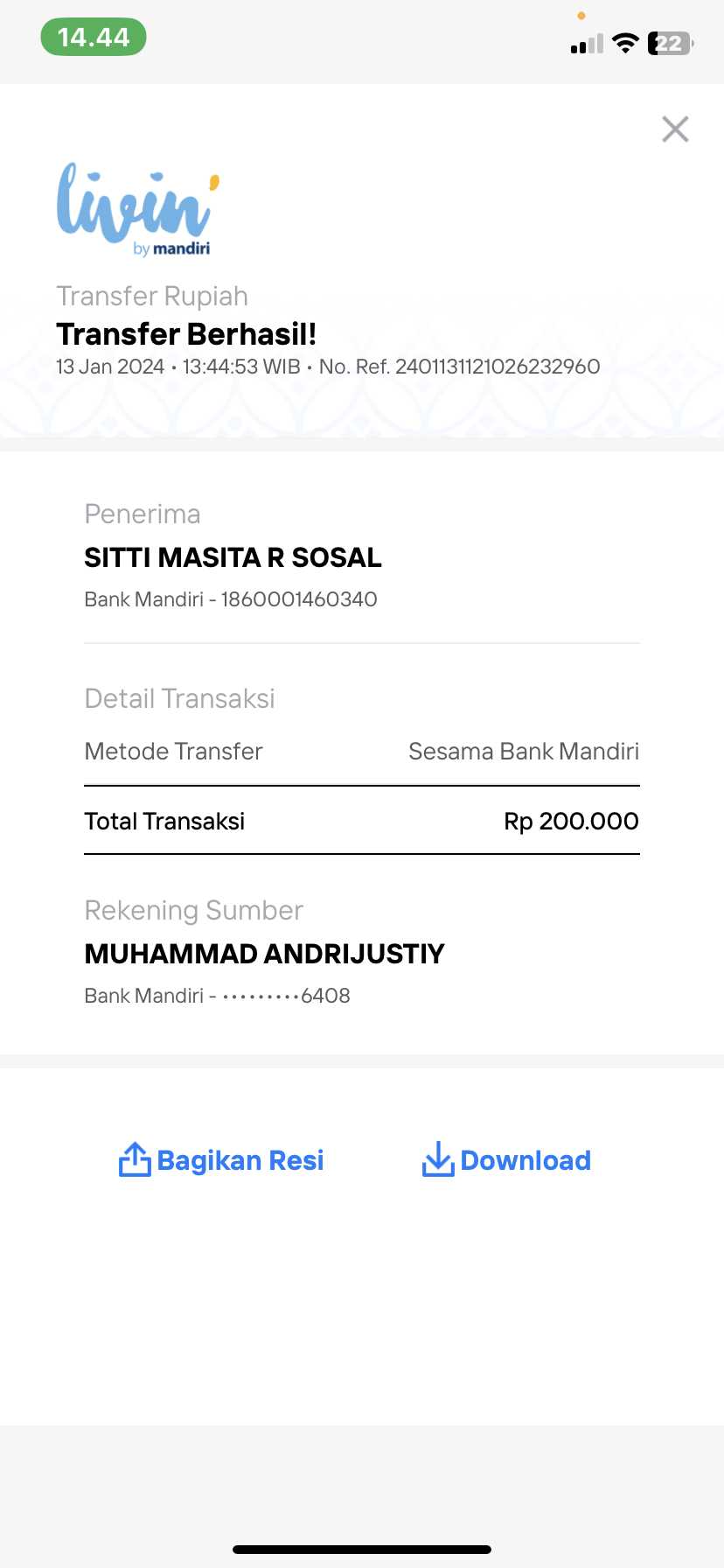This screenshot has height=1568, width=724.
Task: Tap the cellular signal bars icon
Action: coord(587,44)
